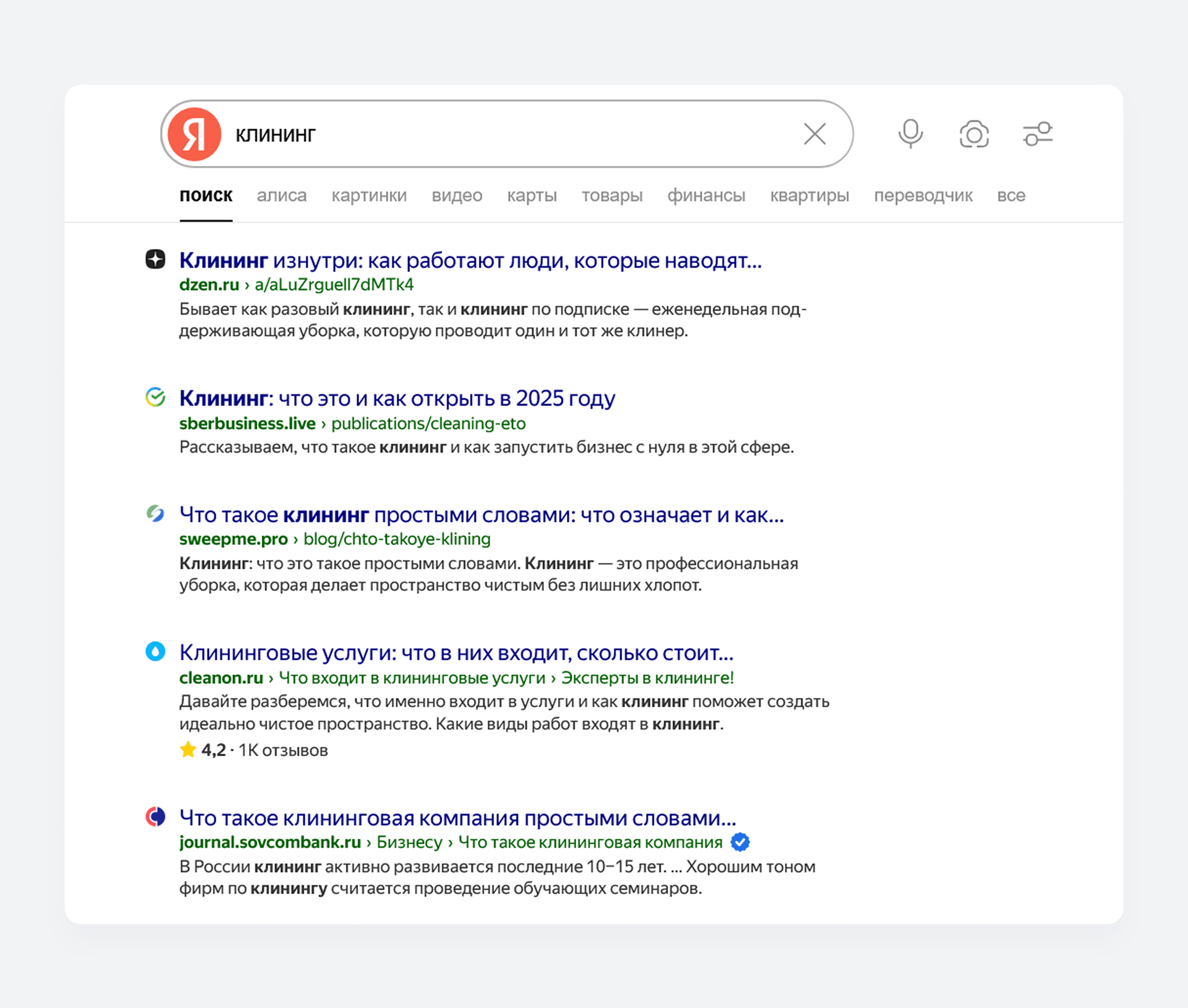The image size is (1188, 1008).
Task: Click the sberbusiness.live favicon
Action: pyautogui.click(x=155, y=397)
